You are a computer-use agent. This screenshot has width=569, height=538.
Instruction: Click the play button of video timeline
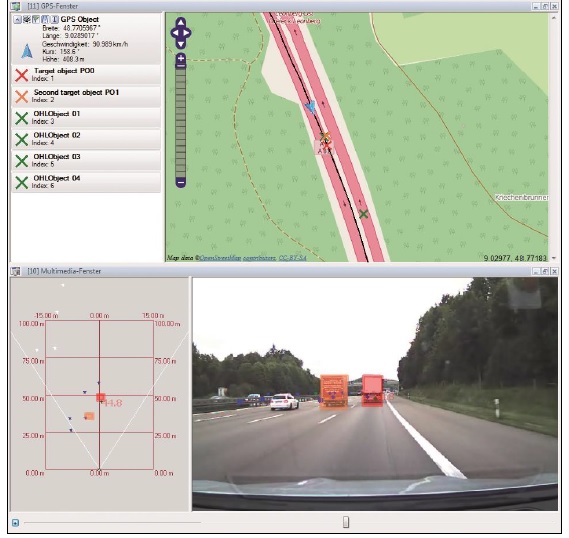point(15,523)
